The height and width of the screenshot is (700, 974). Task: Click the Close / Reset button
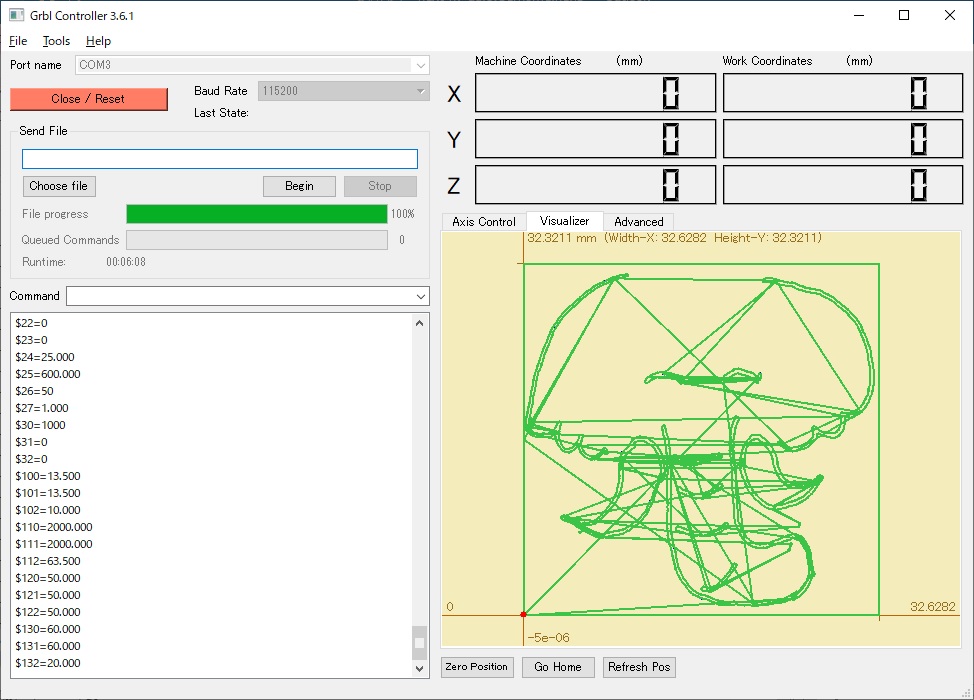coord(88,99)
